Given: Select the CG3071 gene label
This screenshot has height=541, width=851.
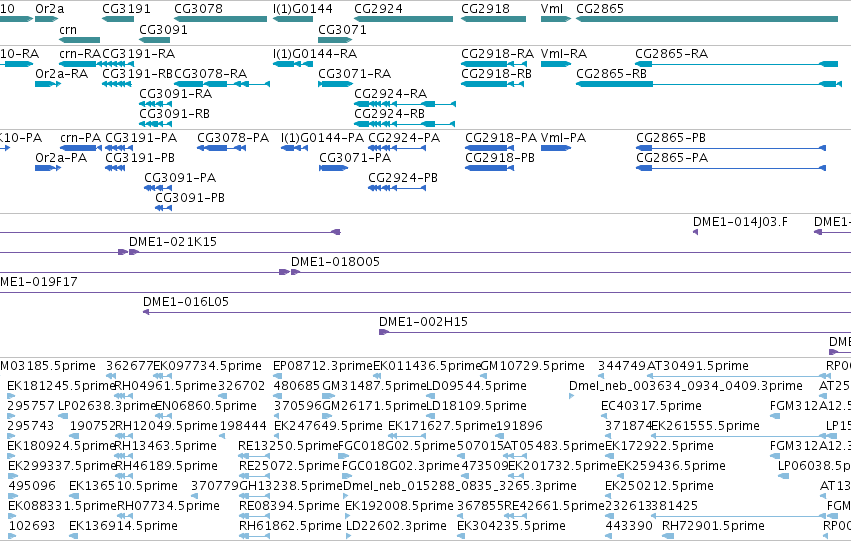Looking at the screenshot, I should coord(342,29).
